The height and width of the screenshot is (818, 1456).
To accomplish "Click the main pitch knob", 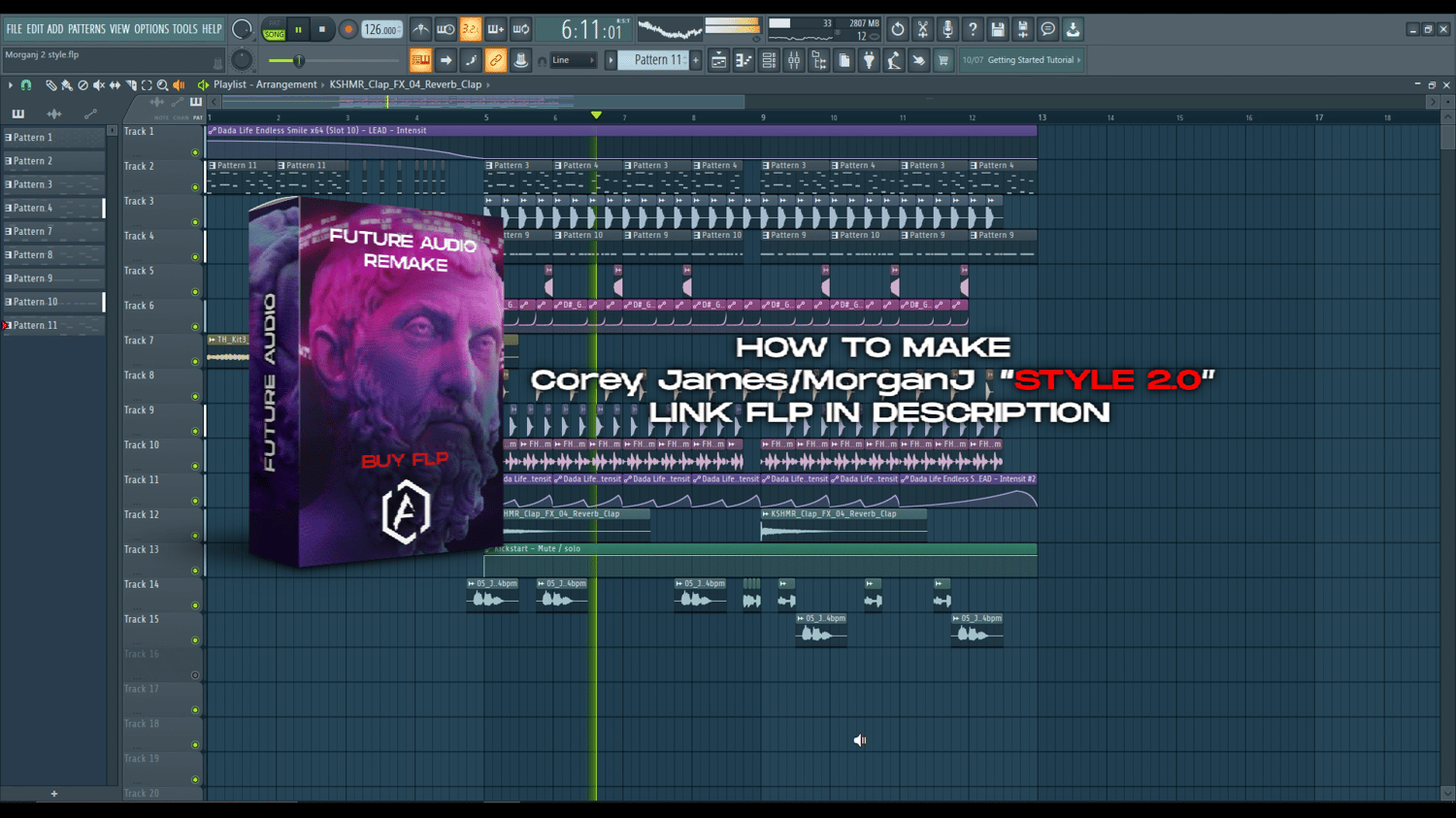I will pyautogui.click(x=242, y=60).
